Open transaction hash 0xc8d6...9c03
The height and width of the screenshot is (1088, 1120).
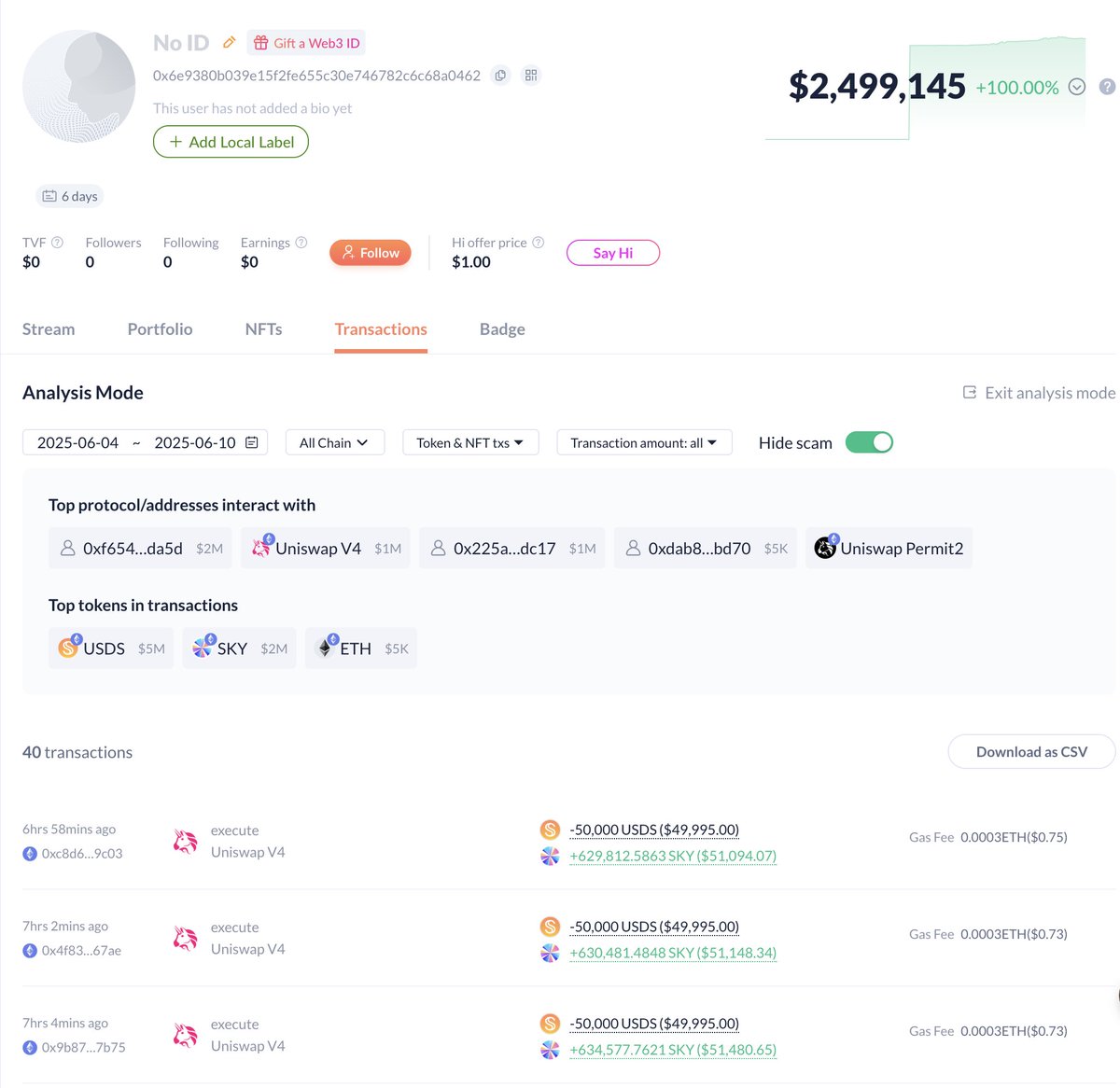82,854
